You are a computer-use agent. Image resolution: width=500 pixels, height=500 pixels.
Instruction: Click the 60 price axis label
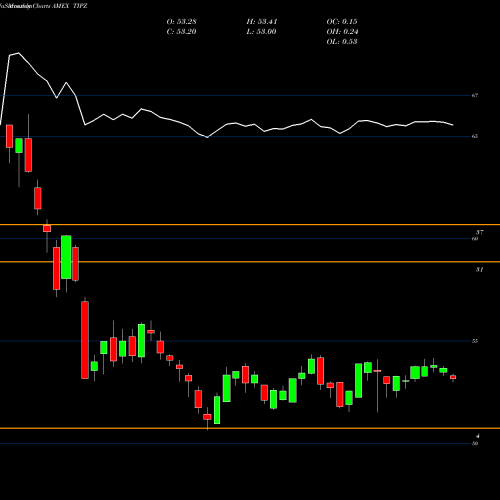[475, 239]
